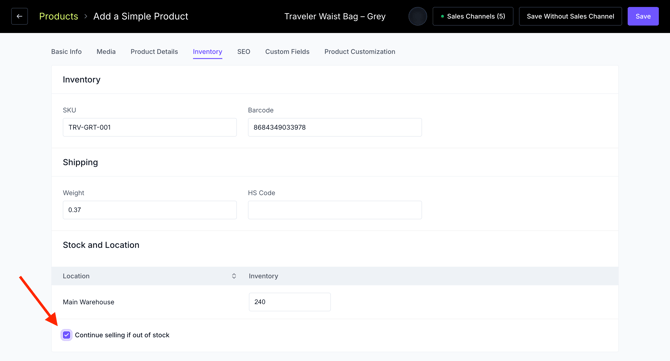This screenshot has width=670, height=361.
Task: Go to the Product Details tab
Action: tap(154, 52)
